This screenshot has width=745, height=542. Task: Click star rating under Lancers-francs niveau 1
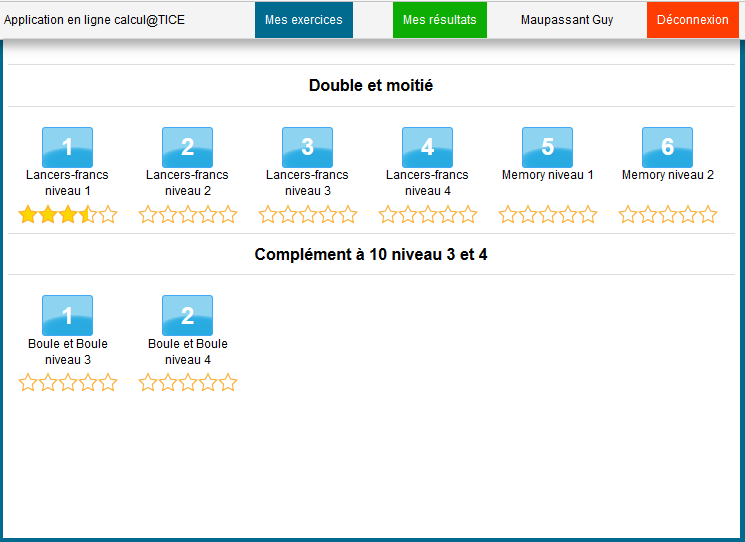click(x=67, y=214)
